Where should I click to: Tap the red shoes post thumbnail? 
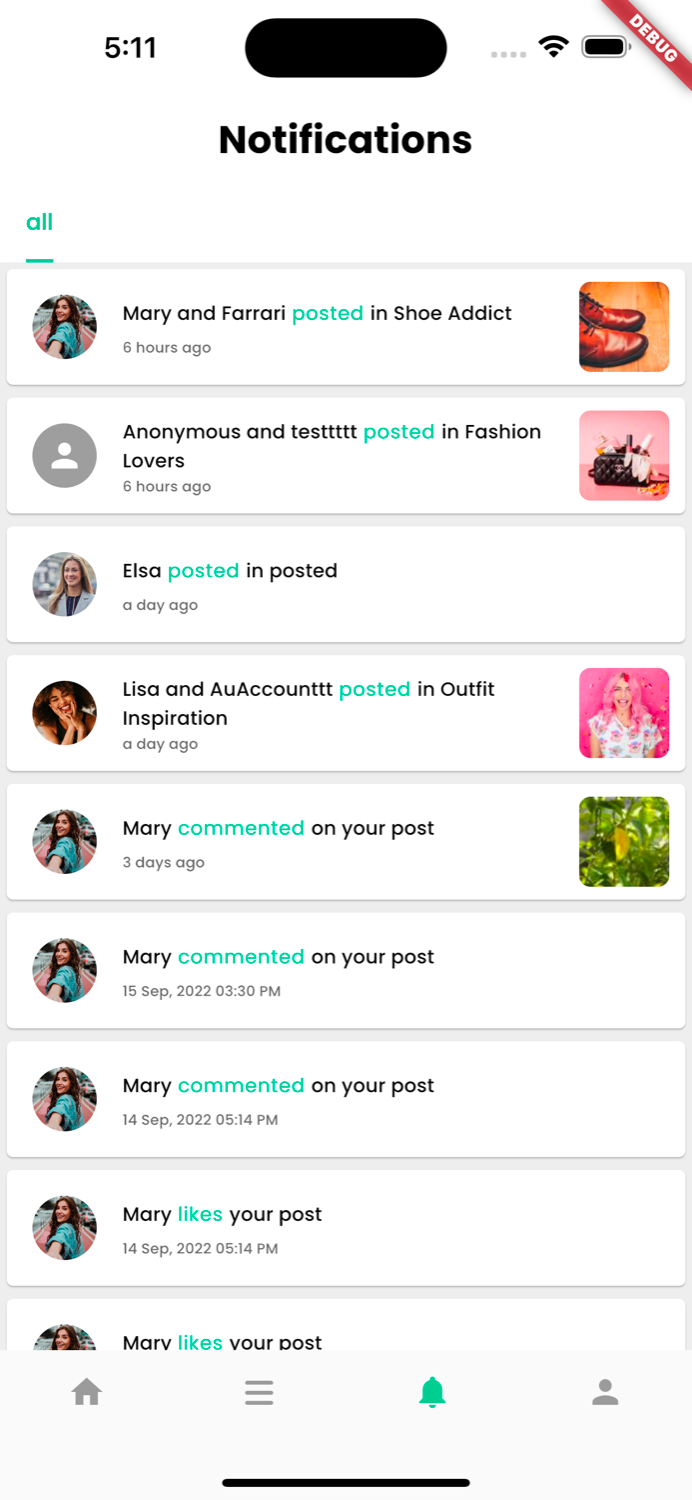[x=624, y=327]
